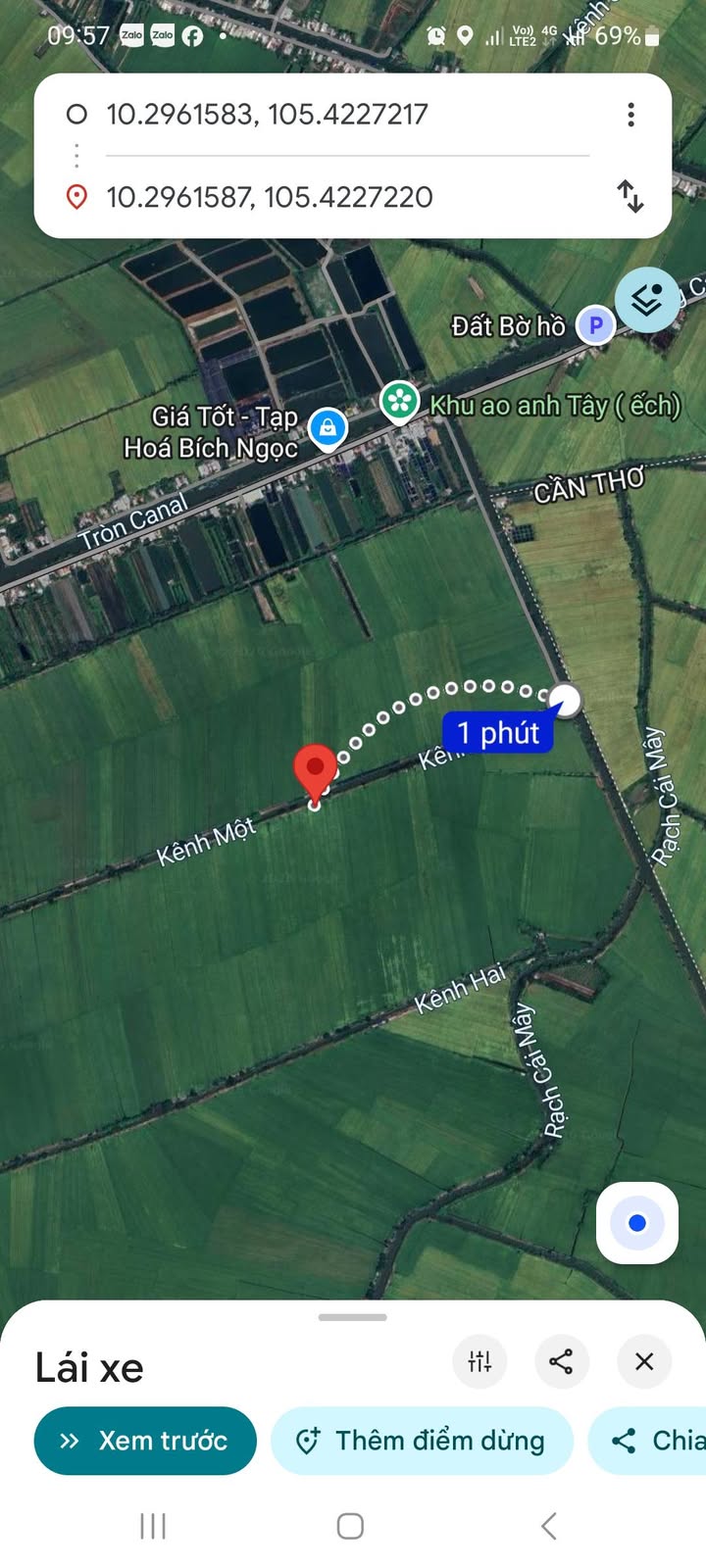Open the three-dot overflow menu

pos(630,115)
